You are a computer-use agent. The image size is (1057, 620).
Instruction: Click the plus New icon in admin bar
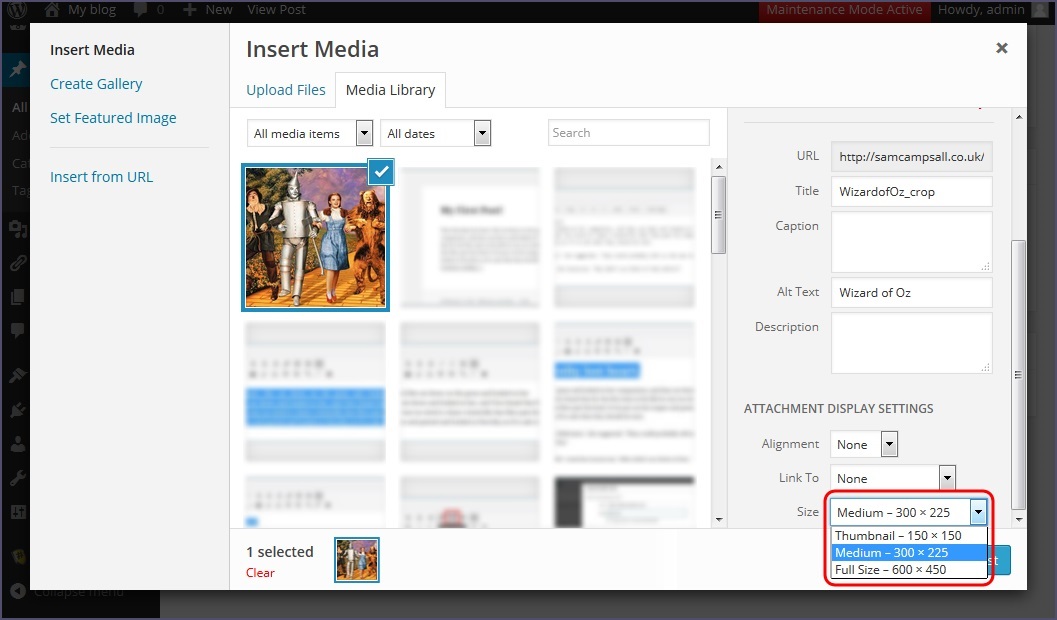[189, 10]
